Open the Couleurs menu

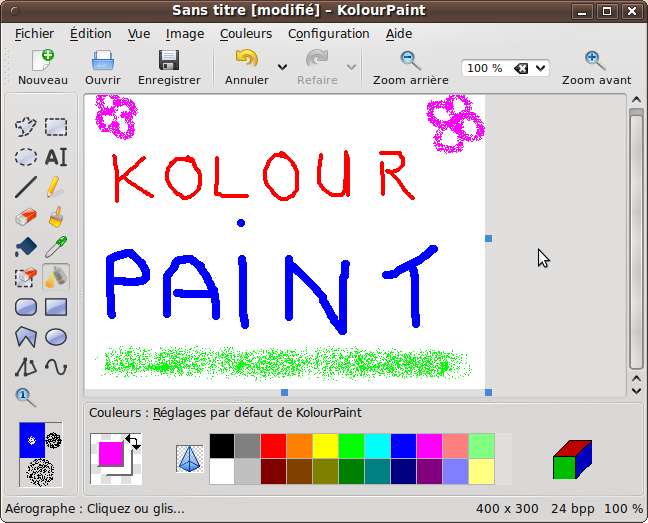tap(246, 33)
